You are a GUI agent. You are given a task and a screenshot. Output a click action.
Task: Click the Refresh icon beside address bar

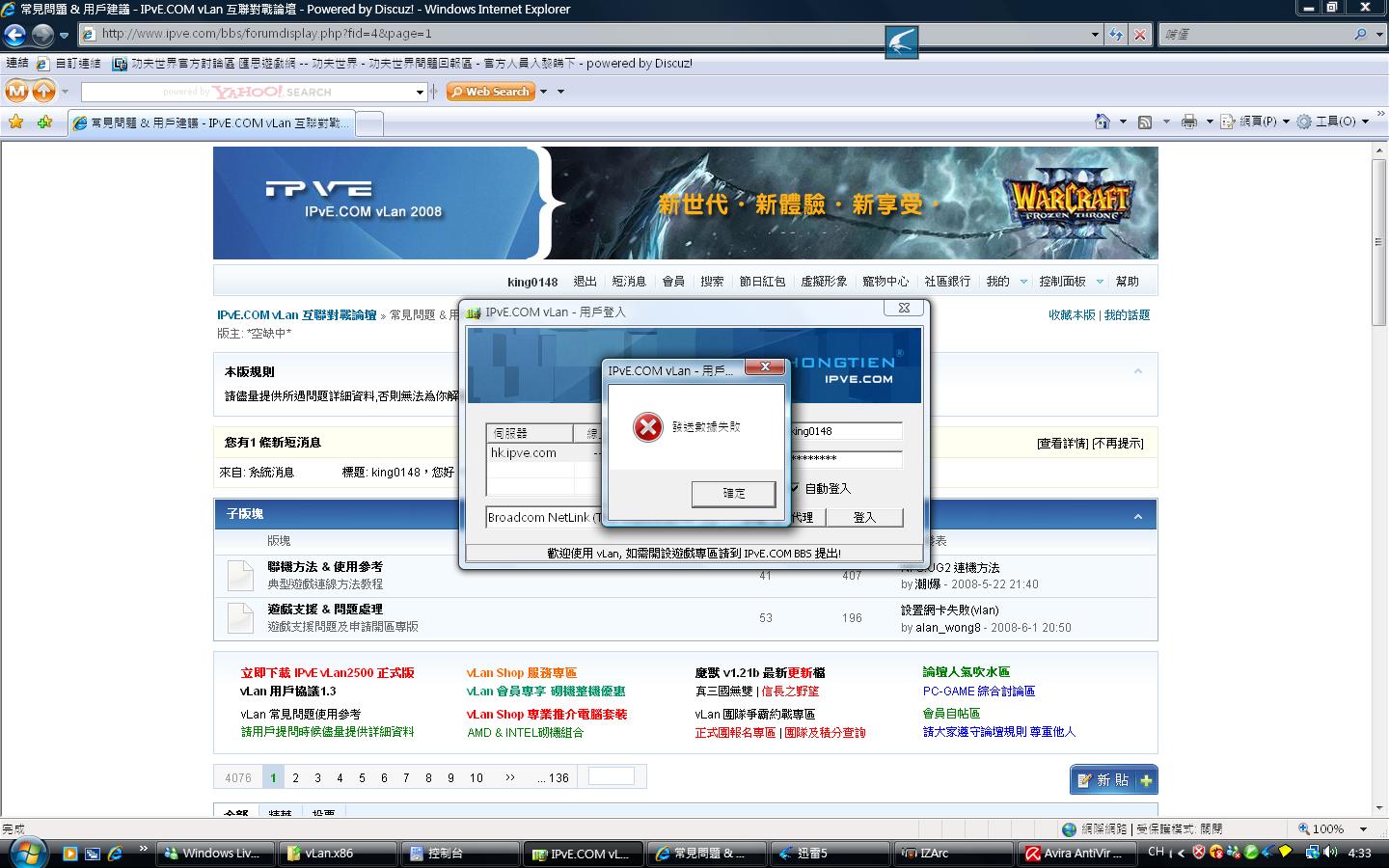(x=1116, y=35)
